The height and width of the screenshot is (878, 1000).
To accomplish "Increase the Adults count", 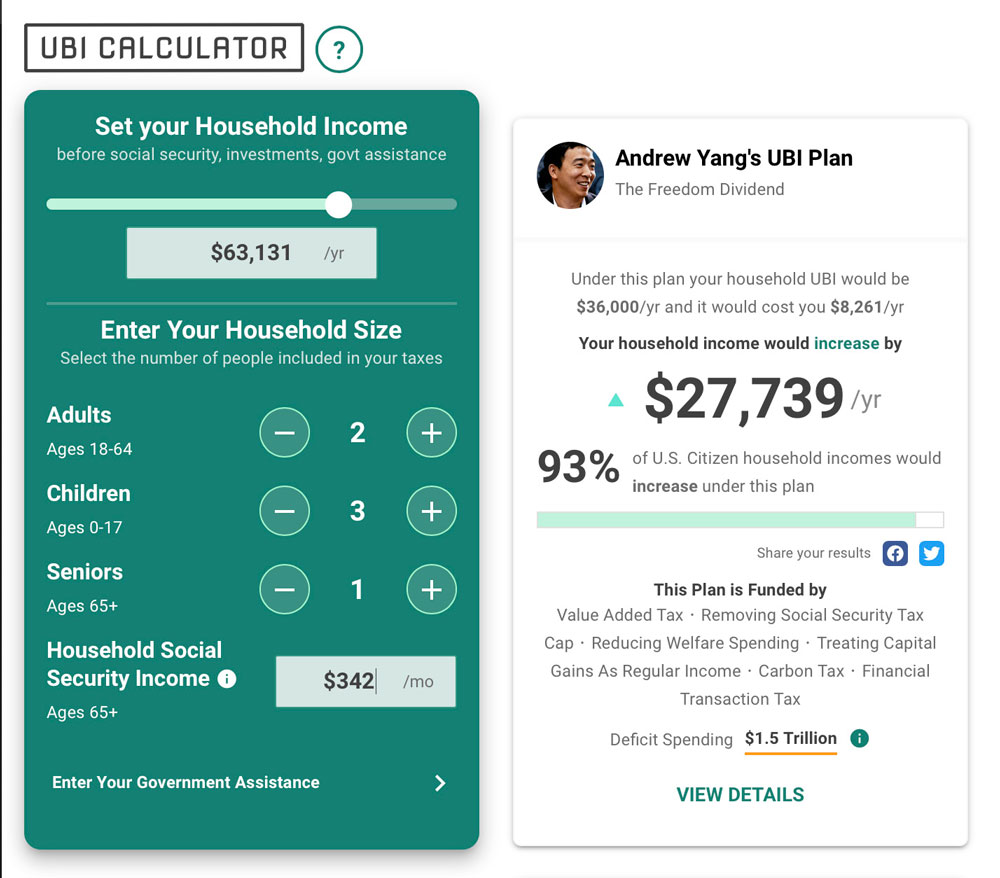I will click(x=432, y=432).
